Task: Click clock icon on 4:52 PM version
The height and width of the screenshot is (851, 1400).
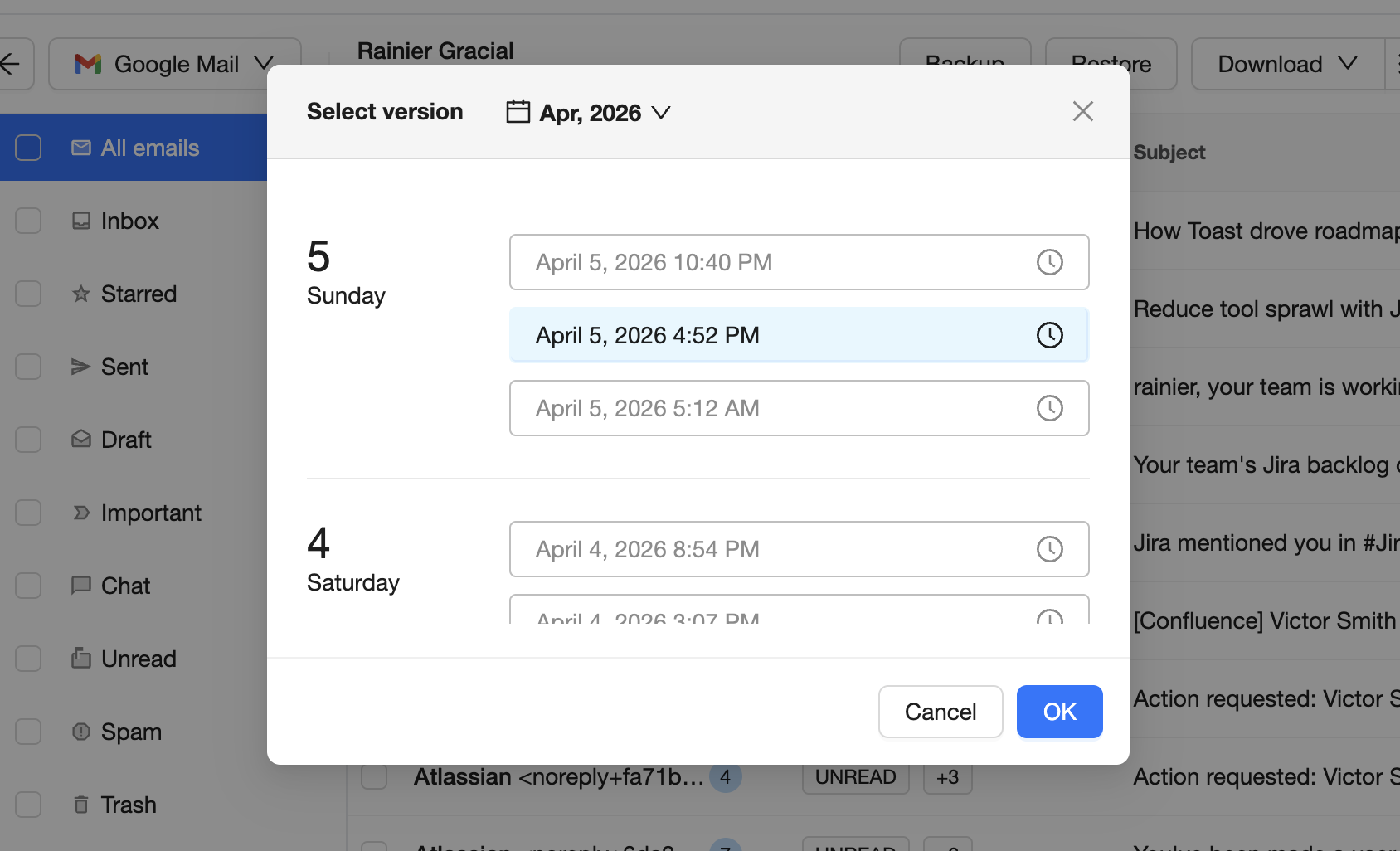Action: click(x=1049, y=335)
